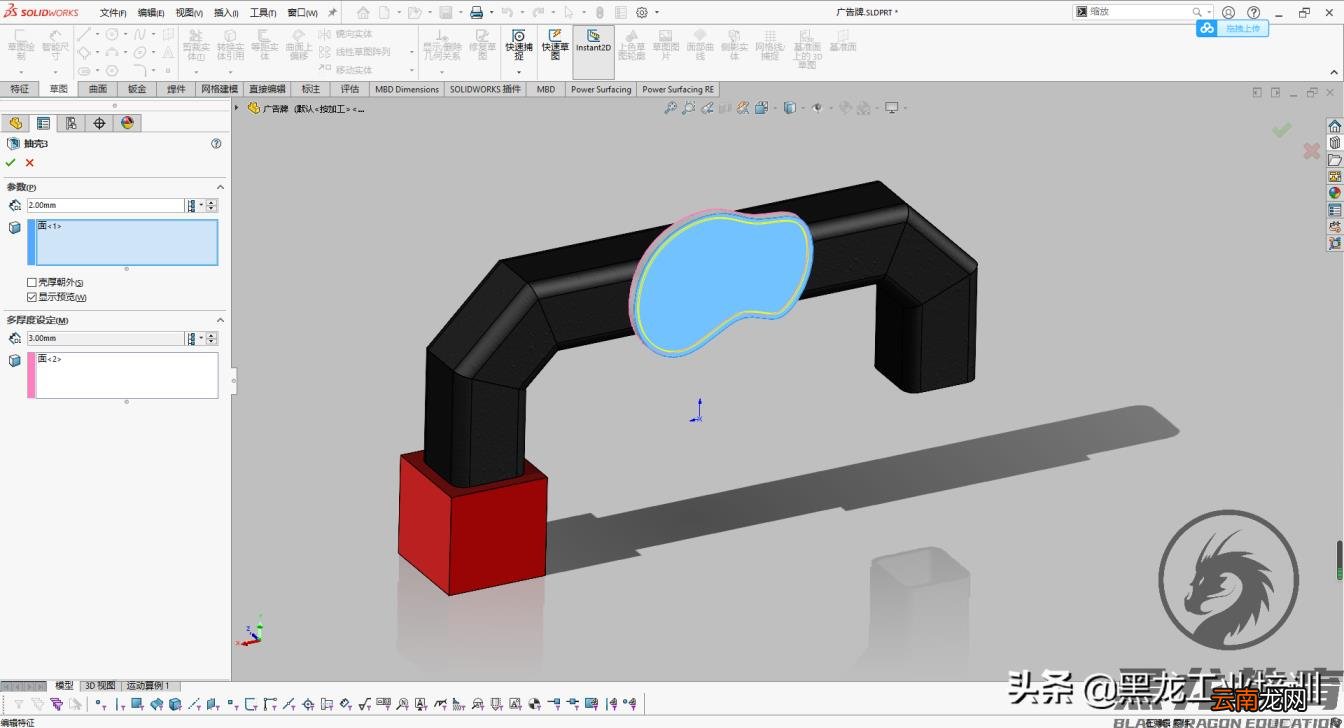Open the user login account icon
This screenshot has width=1344, height=728.
tap(1229, 13)
